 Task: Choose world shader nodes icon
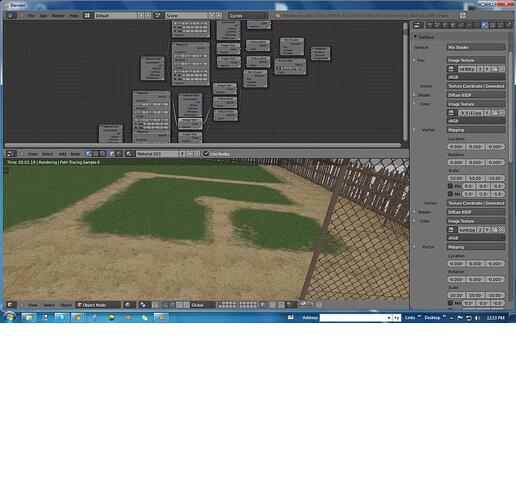(x=119, y=154)
